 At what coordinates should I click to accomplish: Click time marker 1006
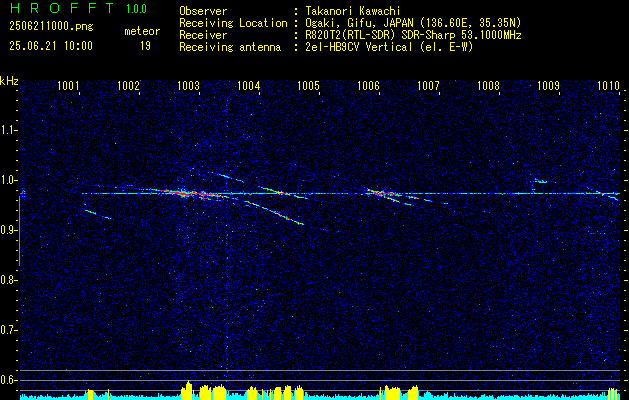tap(368, 85)
